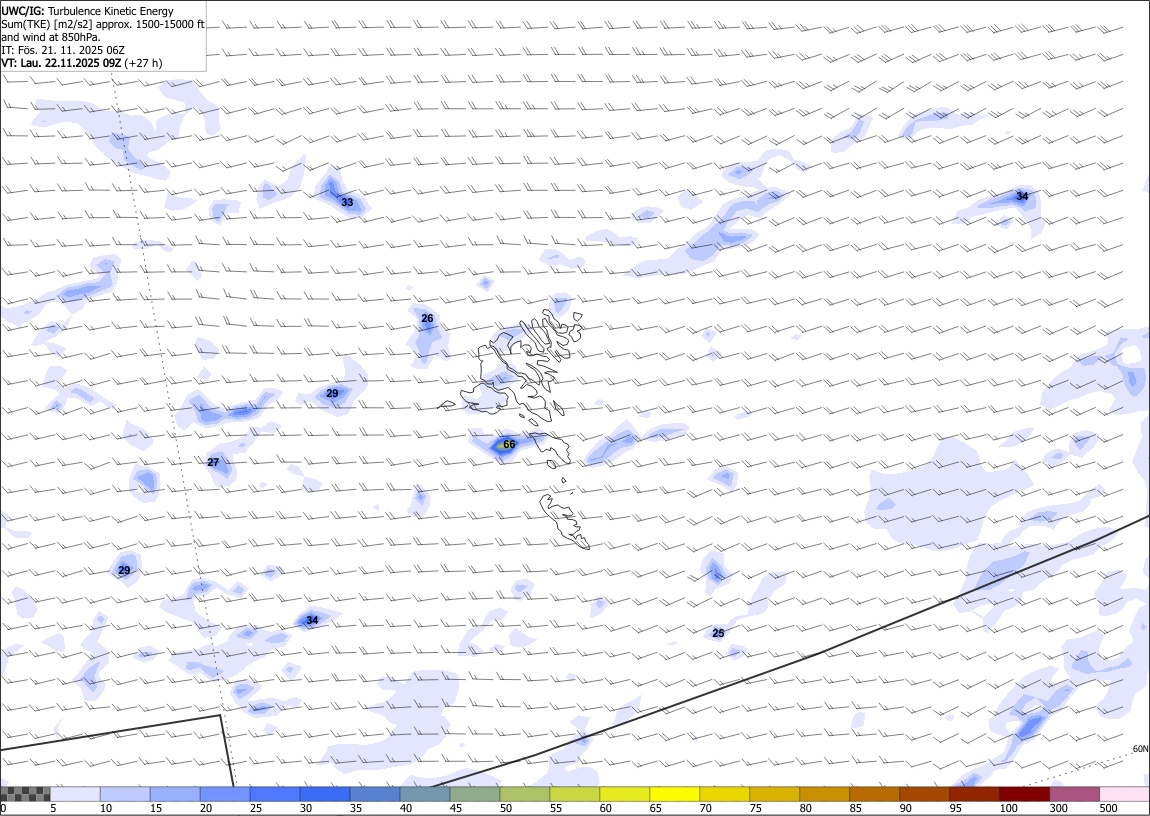This screenshot has height=816, width=1150.
Task: Click the legend scale label 75
Action: click(x=755, y=809)
